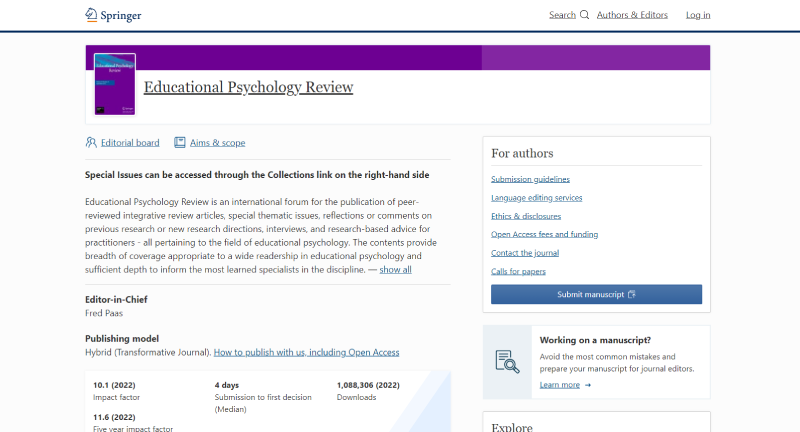The height and width of the screenshot is (432, 800).
Task: Open How to publish with us link
Action: (x=307, y=352)
